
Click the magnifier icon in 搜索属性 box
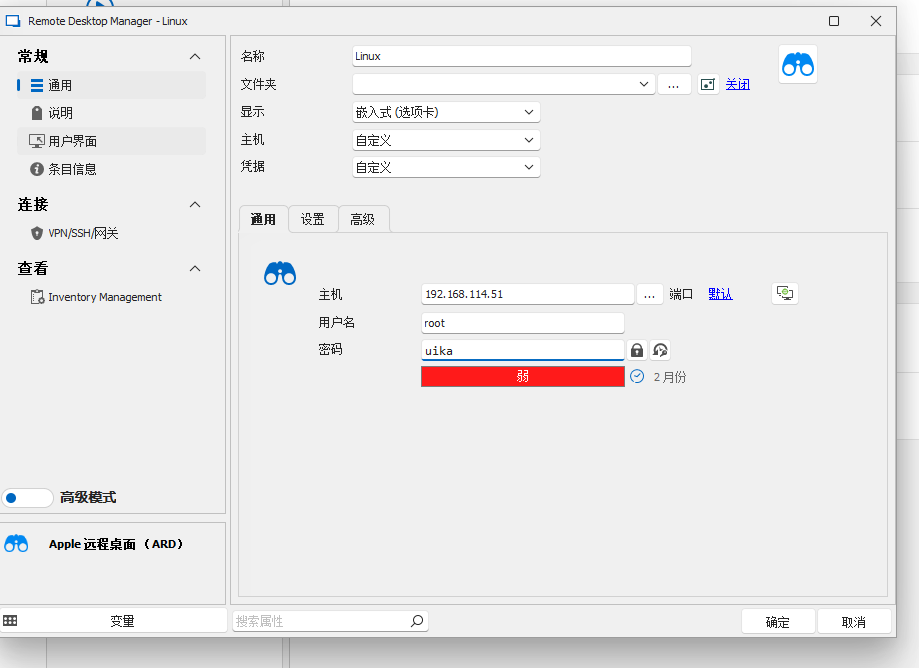(x=417, y=621)
